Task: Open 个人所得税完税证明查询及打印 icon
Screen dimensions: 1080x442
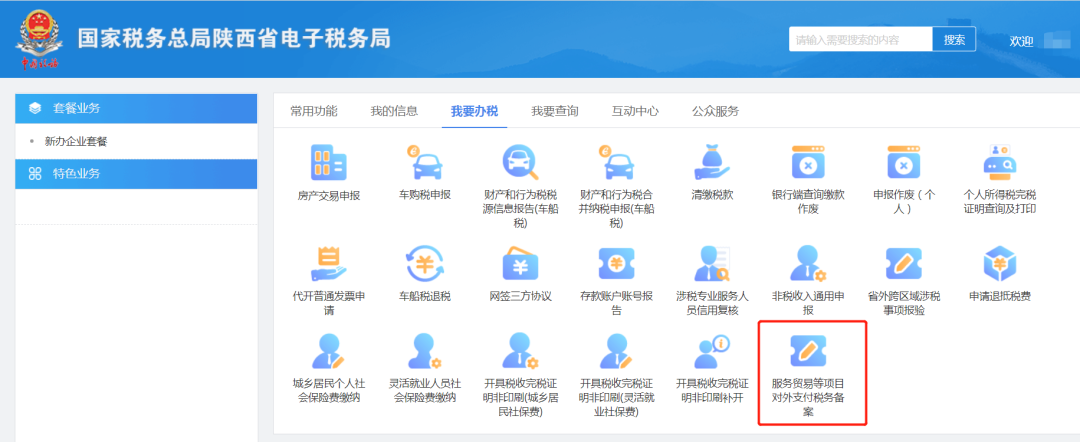Action: pyautogui.click(x=999, y=163)
